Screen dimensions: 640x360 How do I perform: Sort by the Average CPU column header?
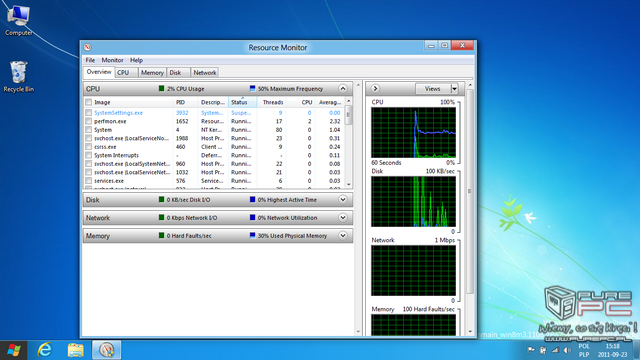329,102
